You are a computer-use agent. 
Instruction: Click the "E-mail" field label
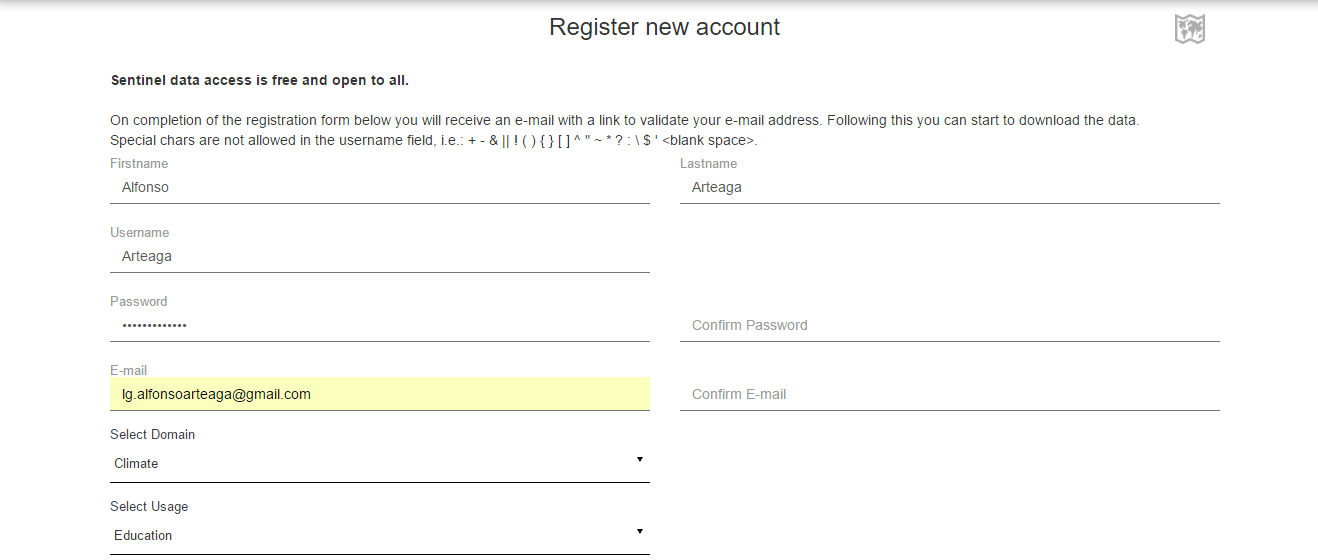pyautogui.click(x=129, y=370)
